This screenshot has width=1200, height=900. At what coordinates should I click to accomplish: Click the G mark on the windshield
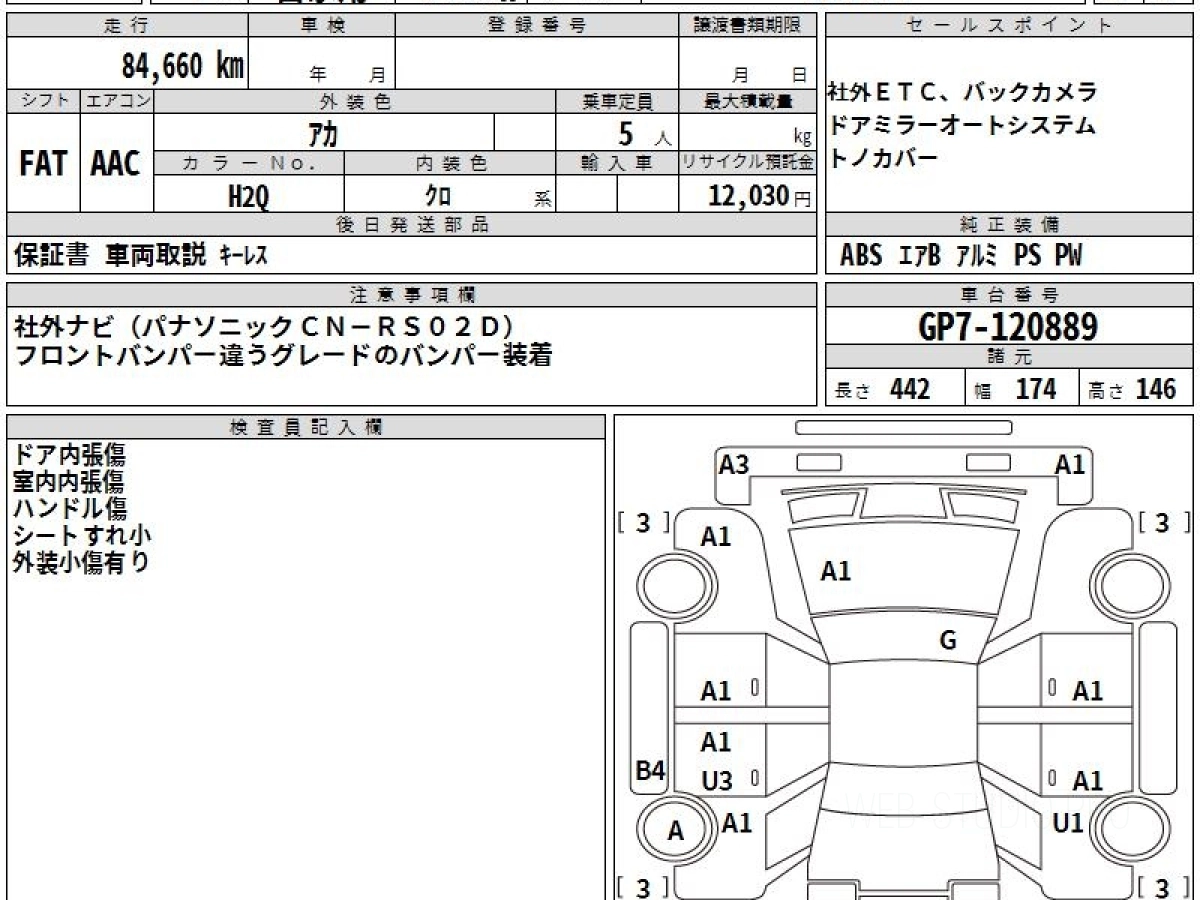click(948, 641)
